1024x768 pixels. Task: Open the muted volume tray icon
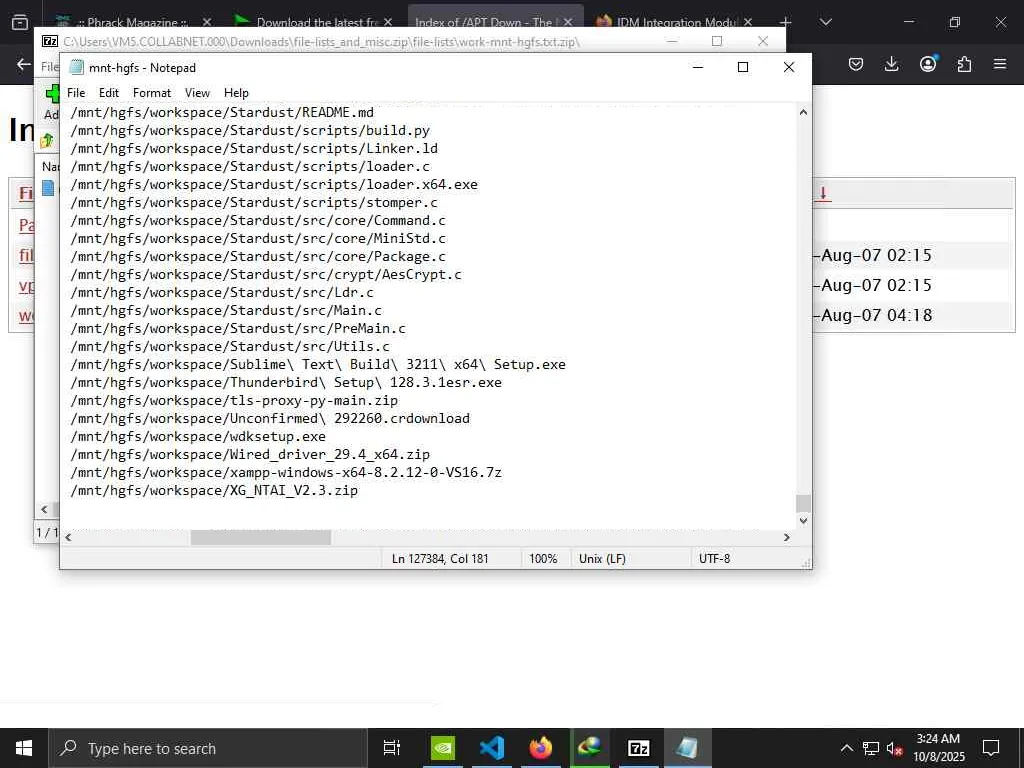click(895, 748)
